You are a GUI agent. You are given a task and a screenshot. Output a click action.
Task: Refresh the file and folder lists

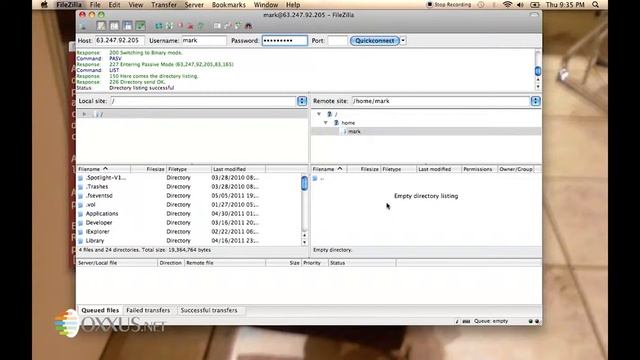pyautogui.click(x=158, y=26)
